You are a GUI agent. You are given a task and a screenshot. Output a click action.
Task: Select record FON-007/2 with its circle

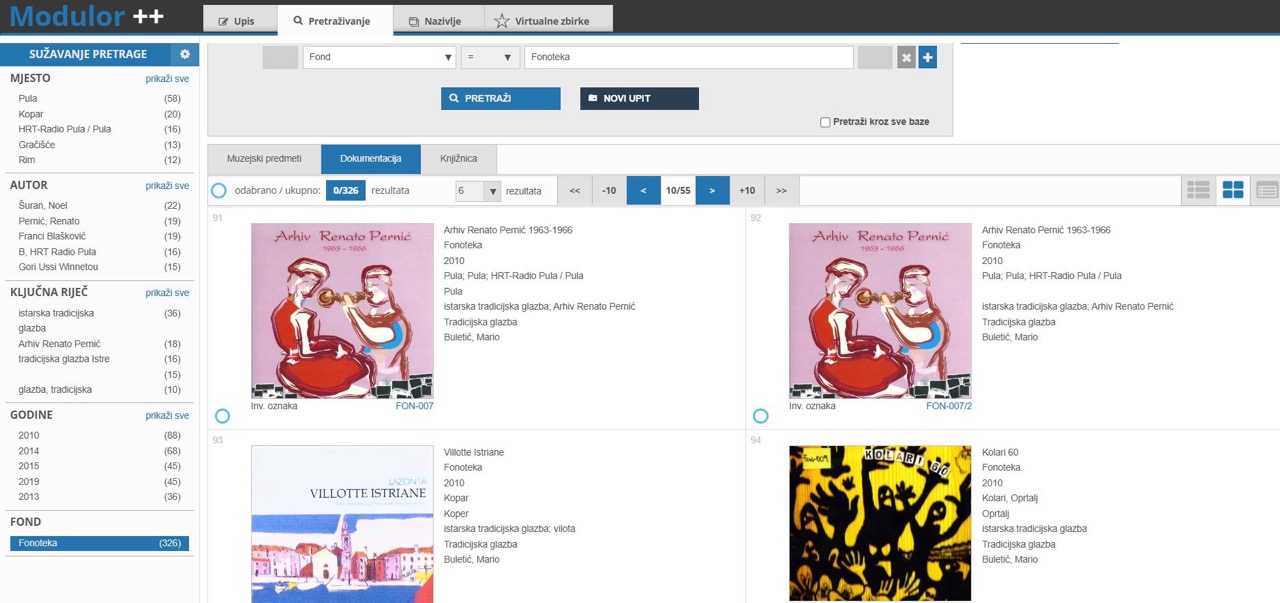[760, 416]
